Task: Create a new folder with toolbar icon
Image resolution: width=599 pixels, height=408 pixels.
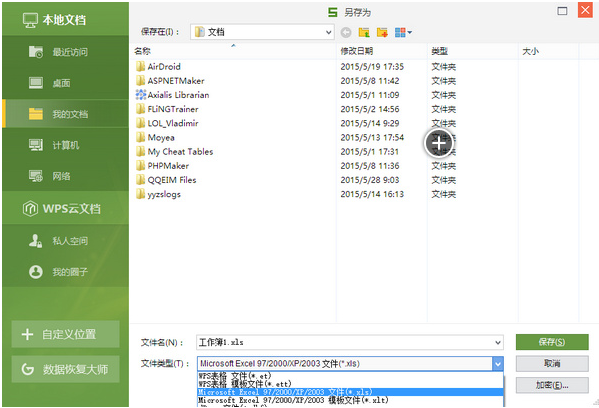Action: click(x=382, y=32)
